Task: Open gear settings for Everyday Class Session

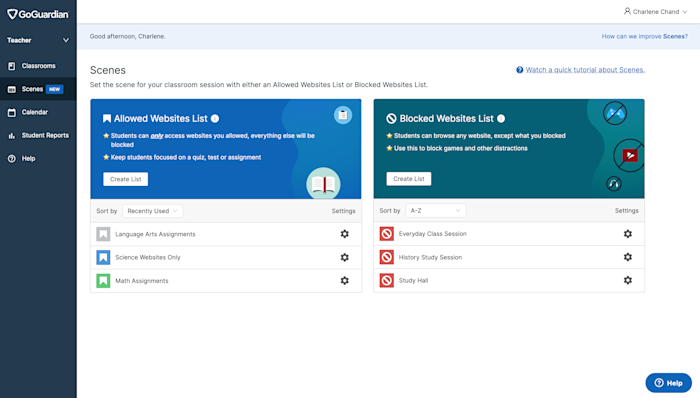Action: [x=628, y=234]
